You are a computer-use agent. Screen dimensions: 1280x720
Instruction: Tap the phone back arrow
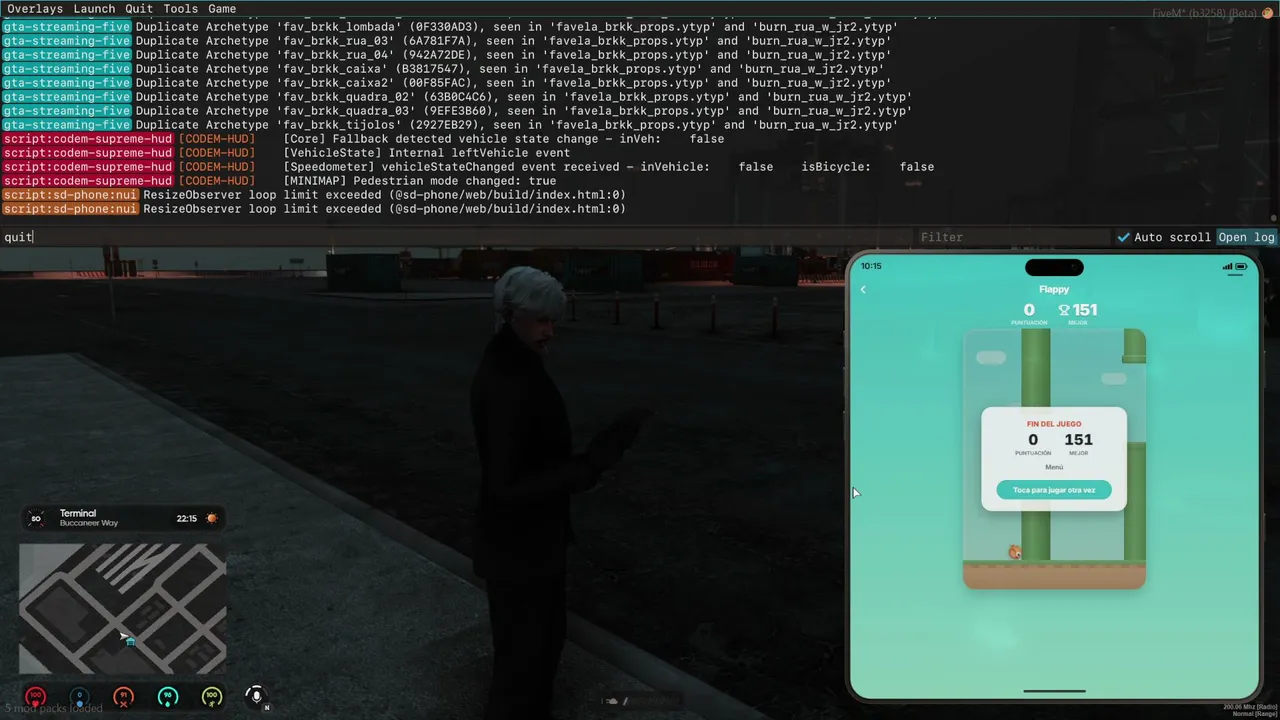[x=863, y=290]
